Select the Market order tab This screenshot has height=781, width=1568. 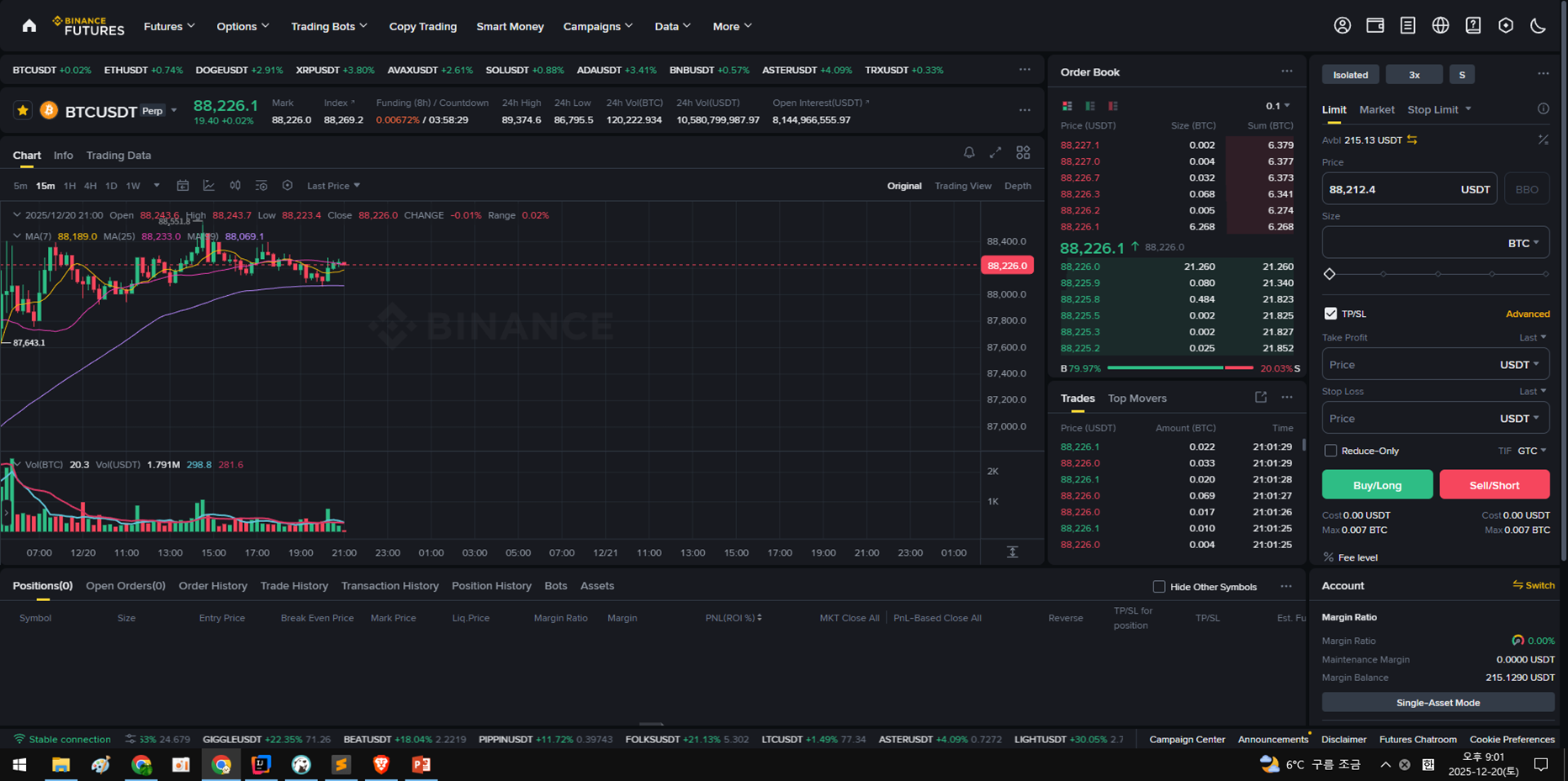pyautogui.click(x=1376, y=109)
